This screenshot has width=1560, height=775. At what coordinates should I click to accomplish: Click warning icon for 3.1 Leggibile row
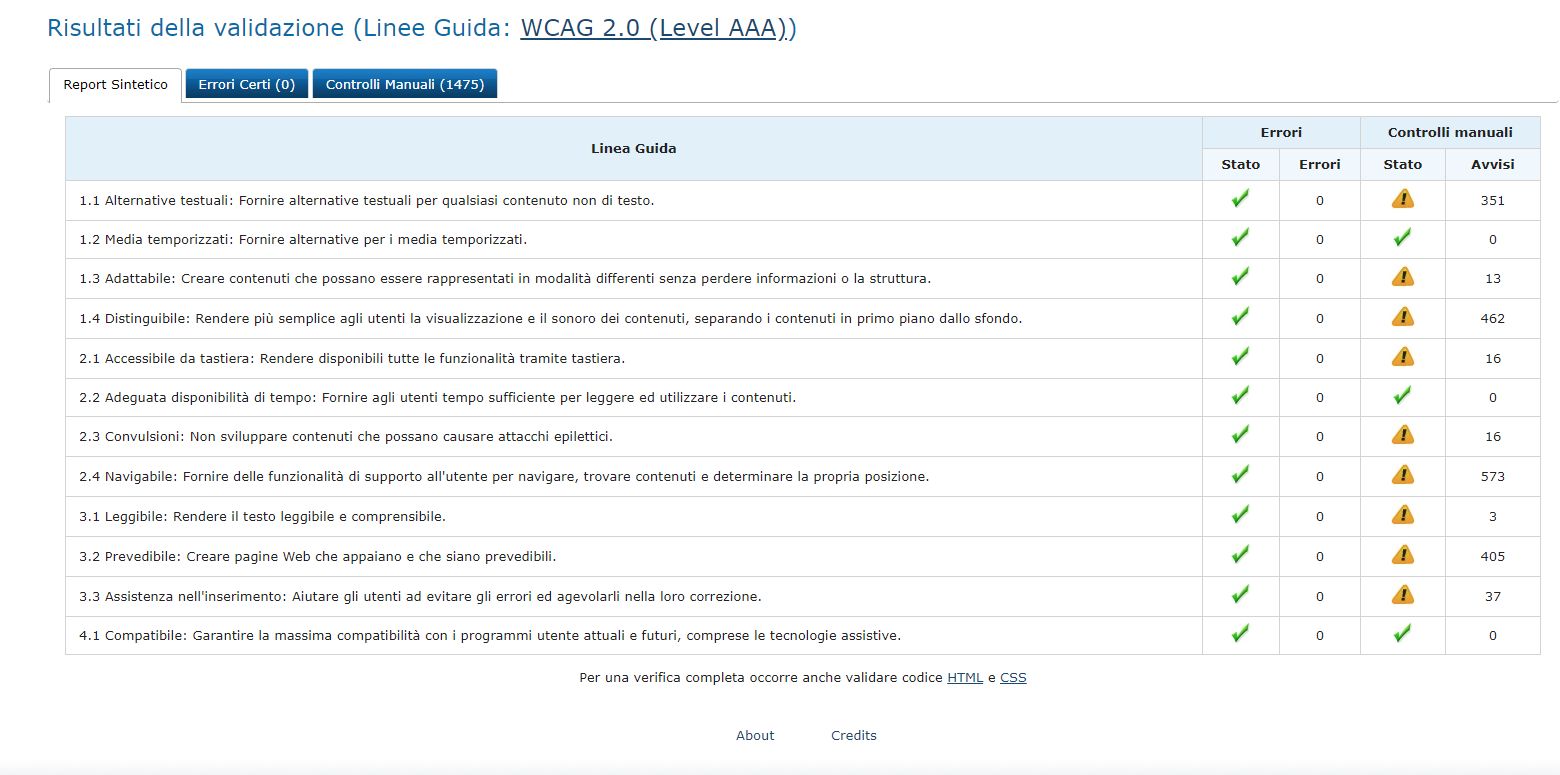(x=1402, y=515)
